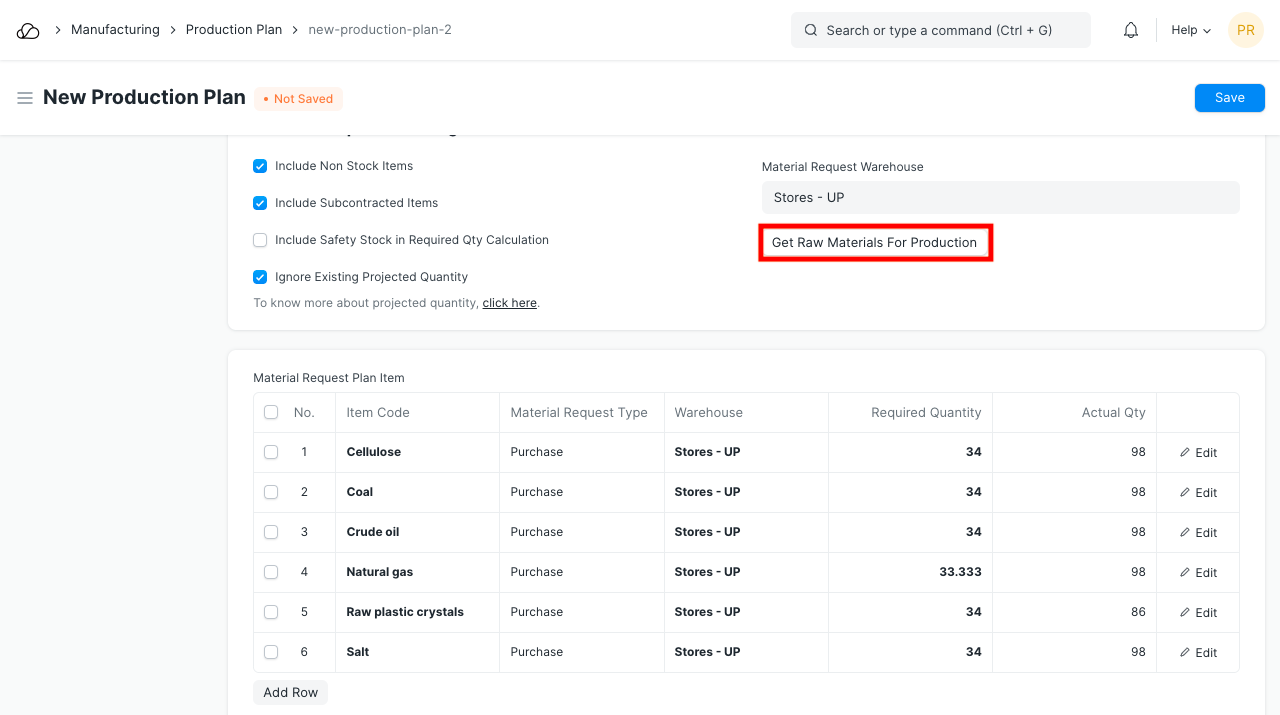This screenshot has height=715, width=1280.
Task: Expand the Help dropdown menu
Action: (1190, 30)
